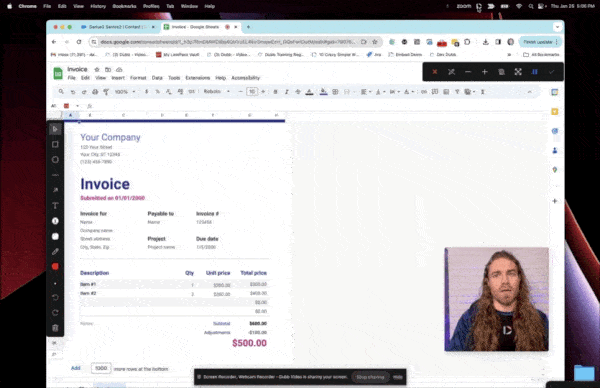Click the Sheets undo toolbar button
600x388 pixels.
(x=73, y=92)
